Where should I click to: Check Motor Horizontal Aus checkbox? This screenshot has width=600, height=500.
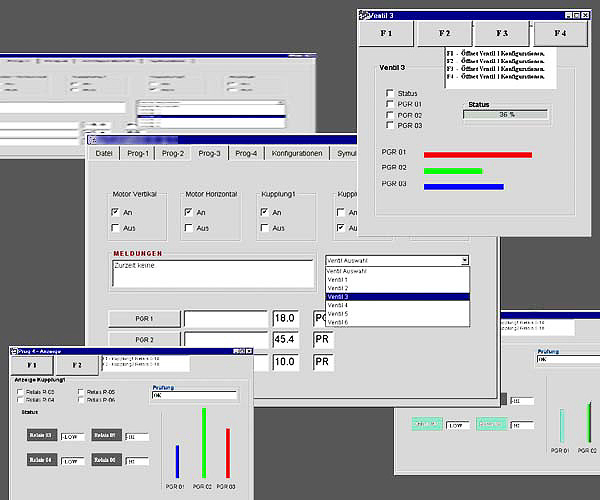pyautogui.click(x=188, y=228)
